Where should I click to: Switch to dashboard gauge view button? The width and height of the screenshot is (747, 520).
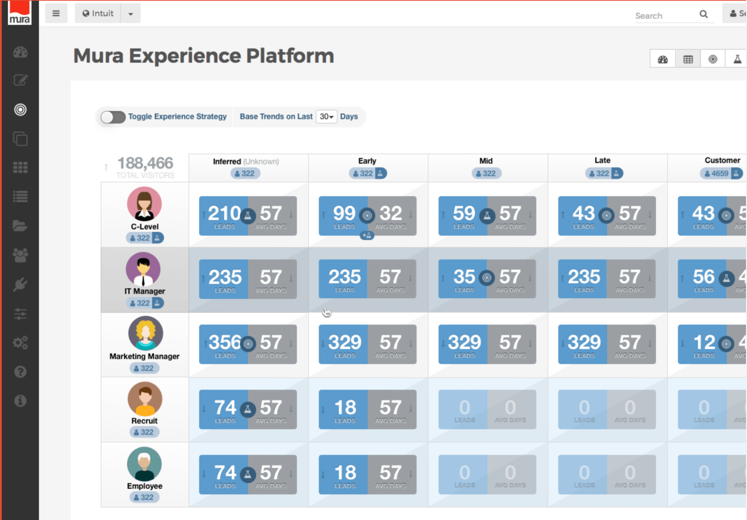pyautogui.click(x=663, y=59)
